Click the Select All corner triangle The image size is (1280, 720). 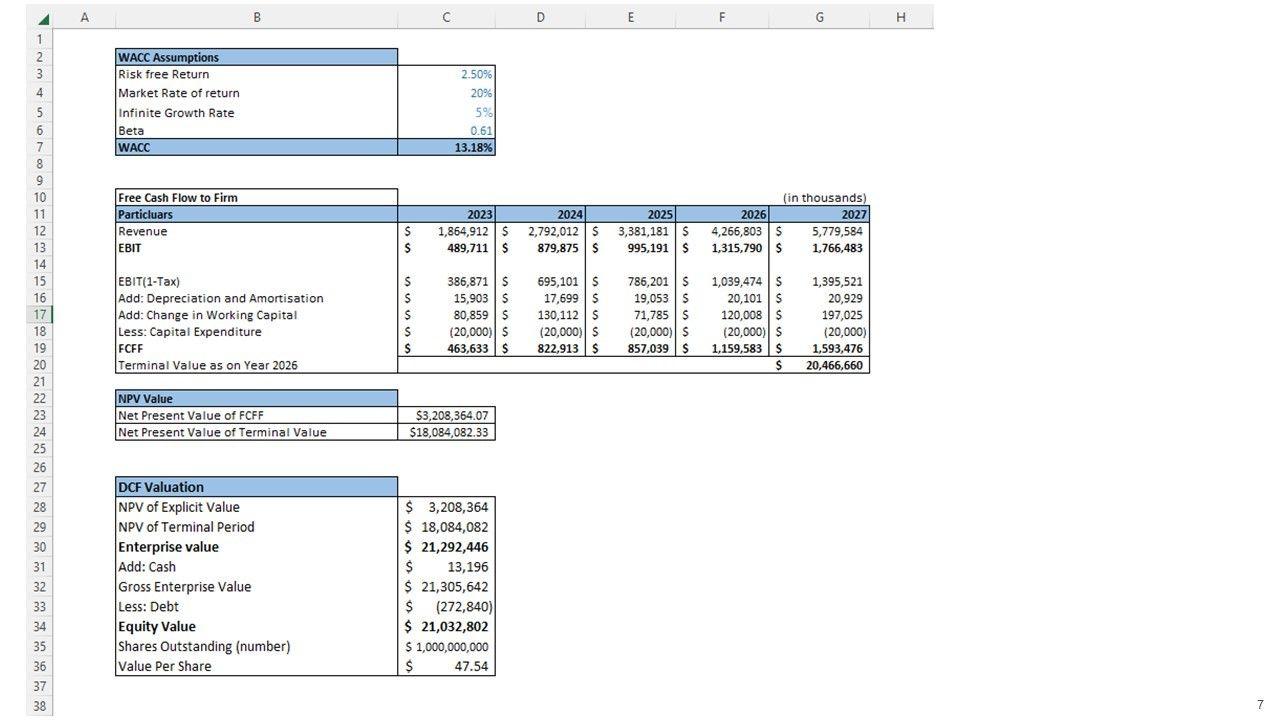click(43, 18)
